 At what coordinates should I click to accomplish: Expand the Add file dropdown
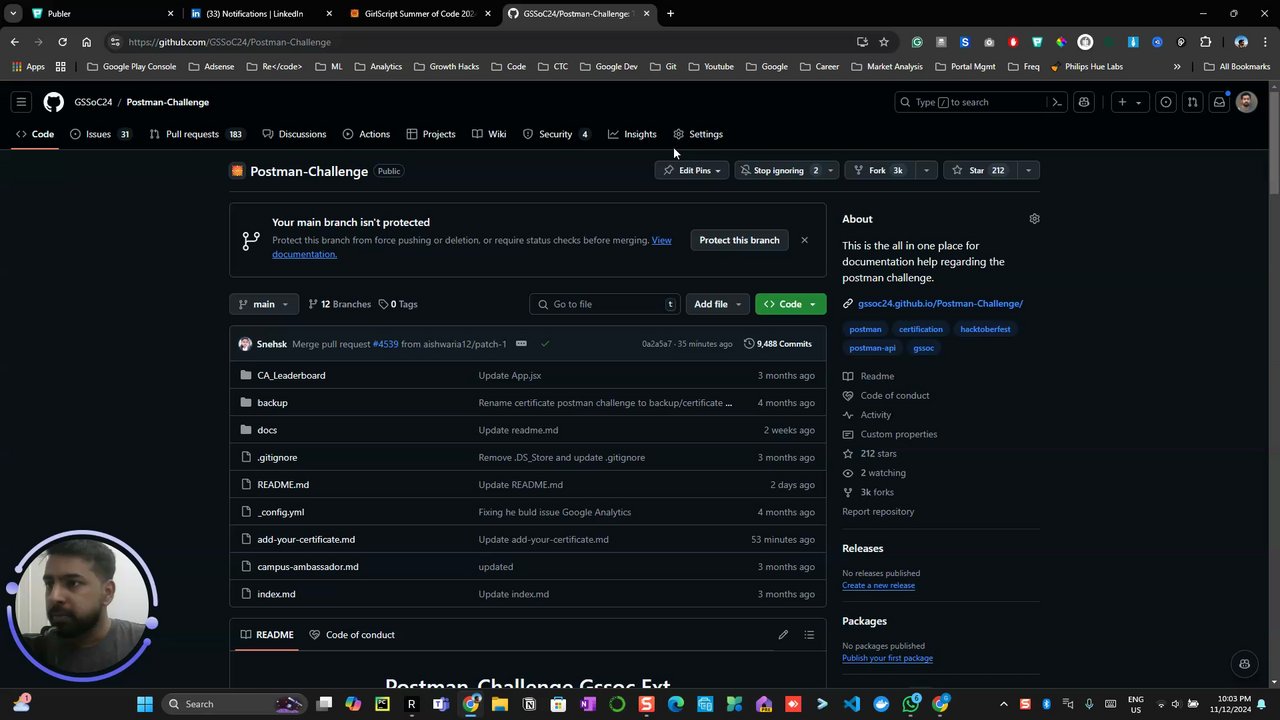pos(717,304)
